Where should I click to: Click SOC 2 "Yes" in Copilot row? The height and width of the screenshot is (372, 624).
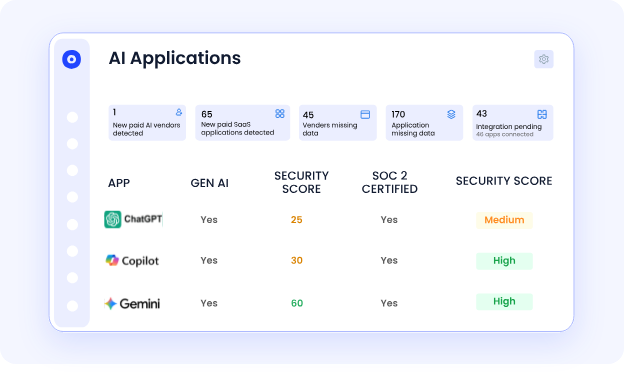coord(389,261)
